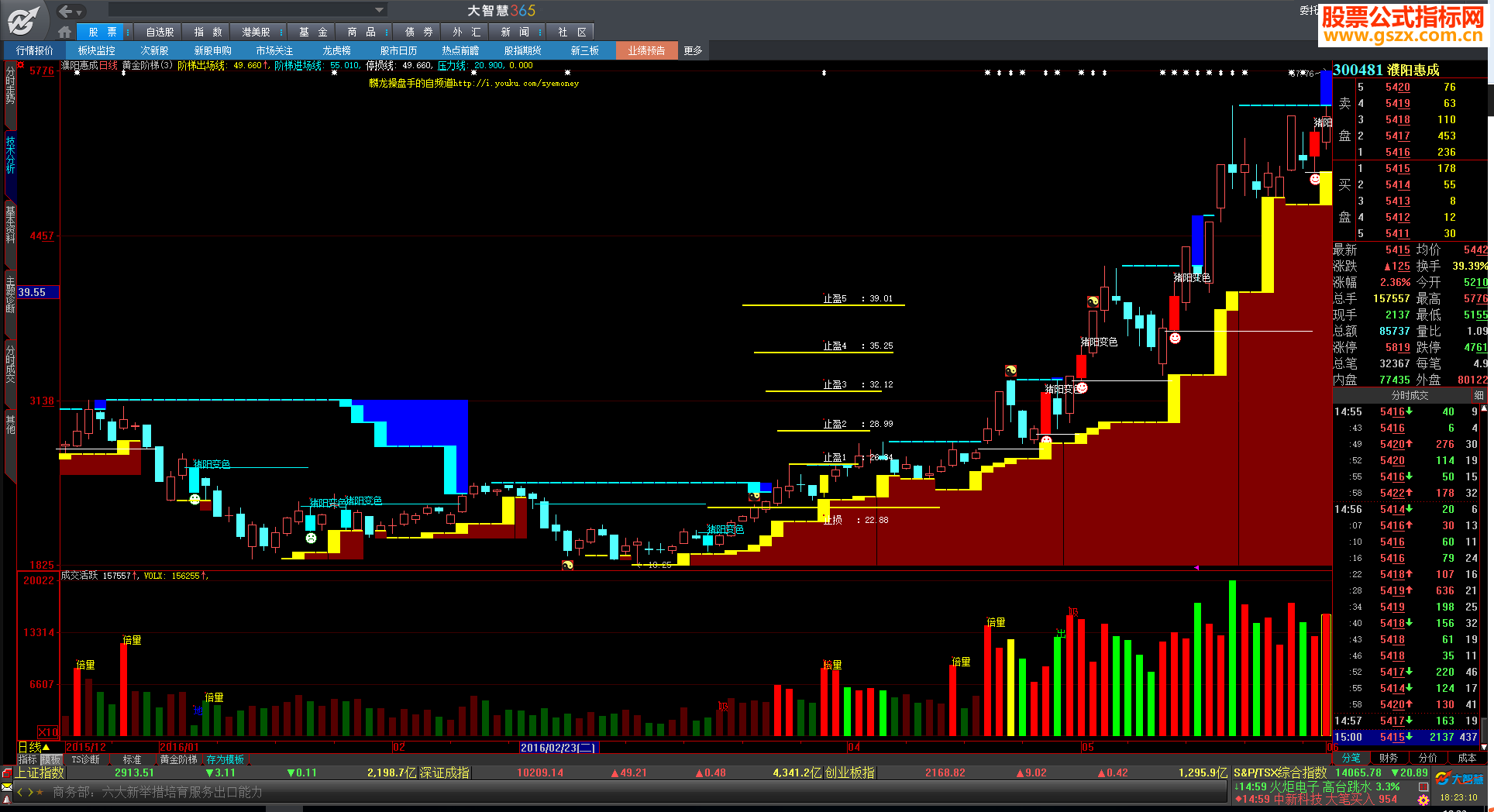The image size is (1494, 812).
Task: Click the 细 detail button beside 分时成交
Action: pyautogui.click(x=1479, y=395)
